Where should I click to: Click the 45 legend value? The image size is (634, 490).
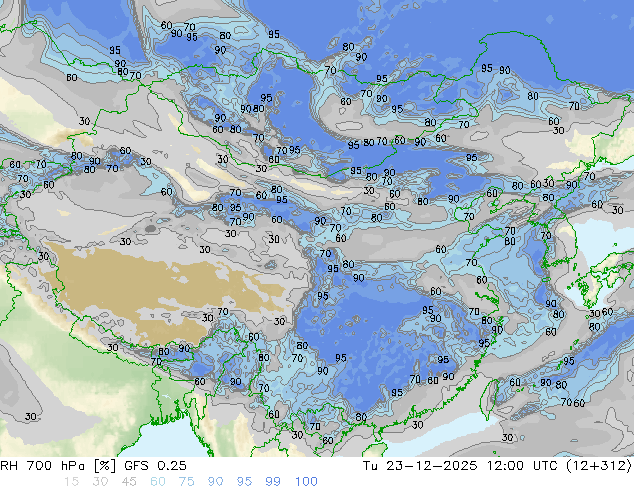127,481
